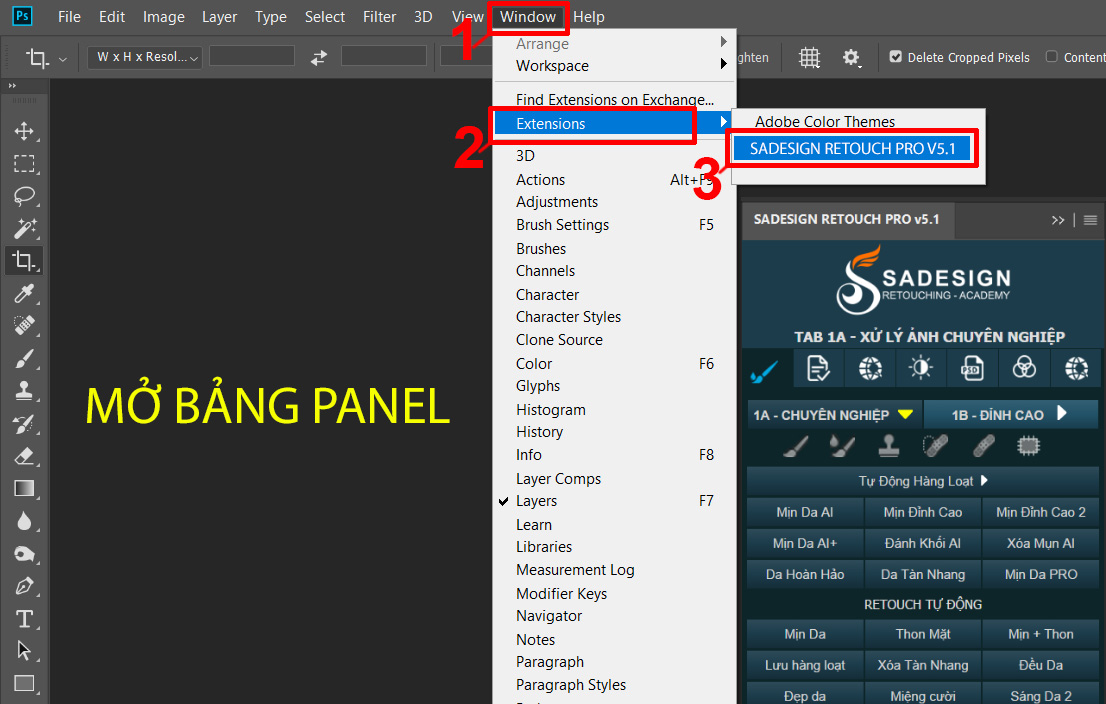Open the Help menu

[589, 17]
